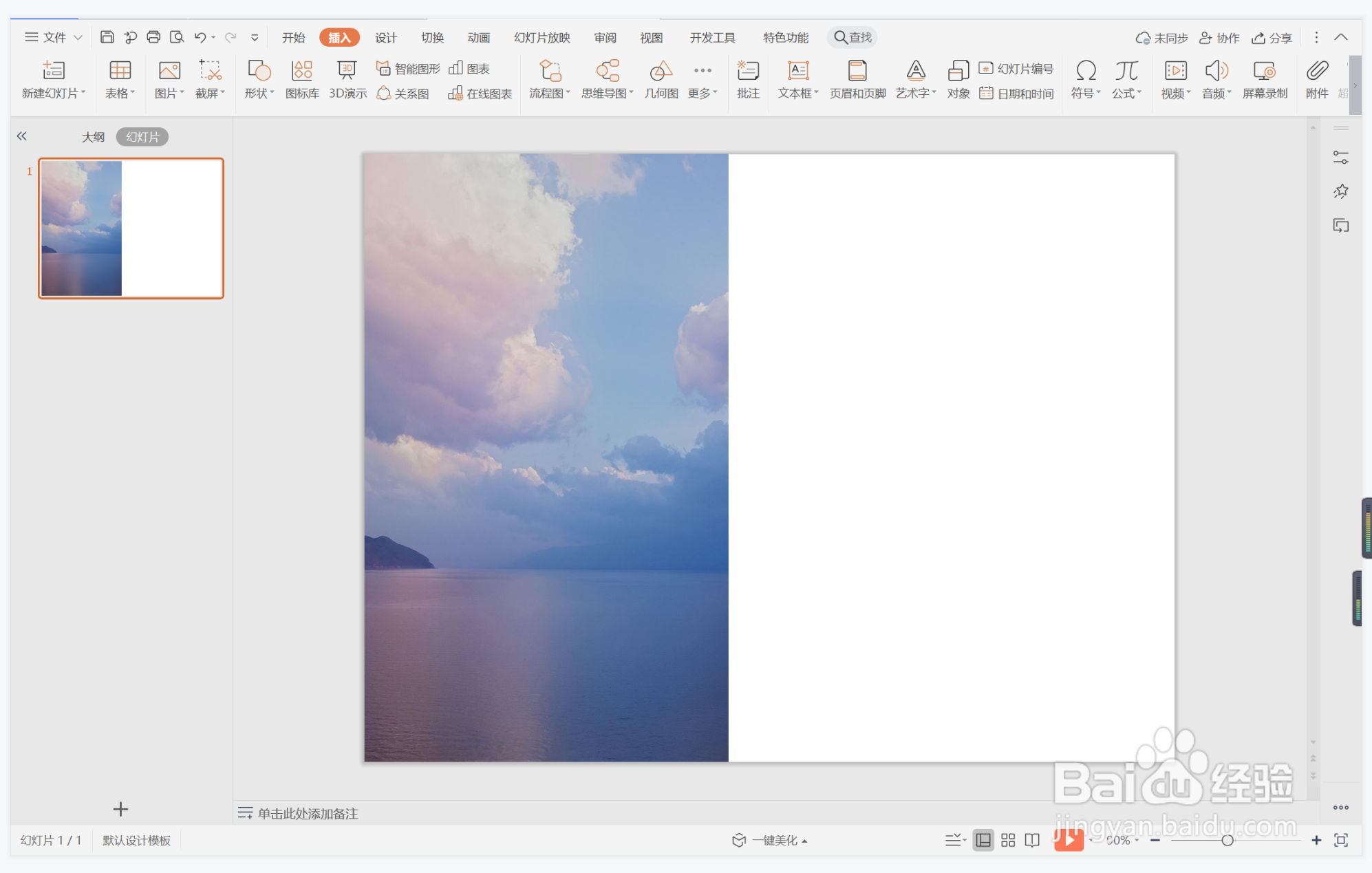The width and height of the screenshot is (1372, 873).
Task: Open header and footer (页眉和页脚)
Action: pos(857,71)
